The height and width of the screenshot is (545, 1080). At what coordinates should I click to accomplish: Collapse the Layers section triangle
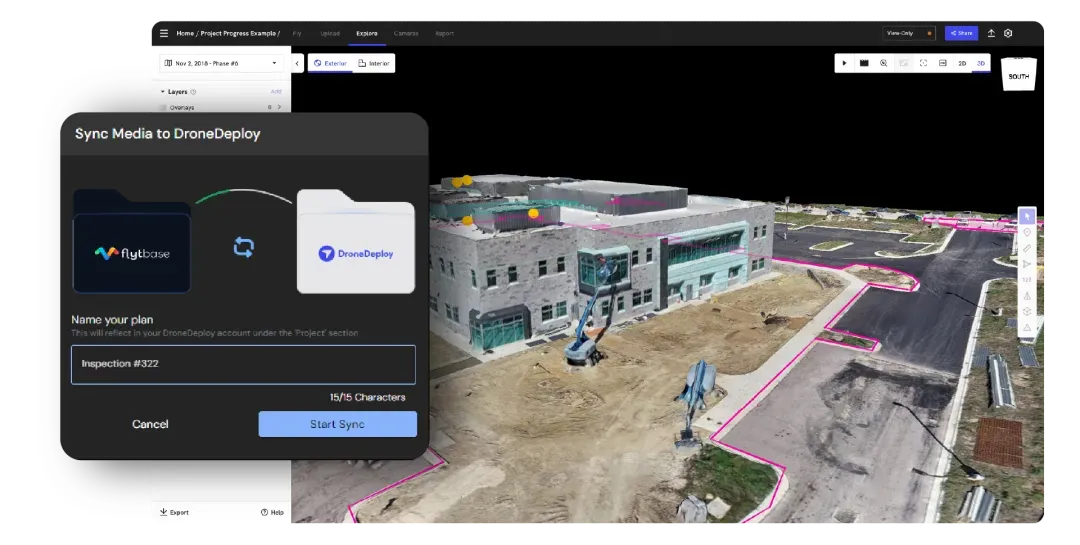(163, 92)
